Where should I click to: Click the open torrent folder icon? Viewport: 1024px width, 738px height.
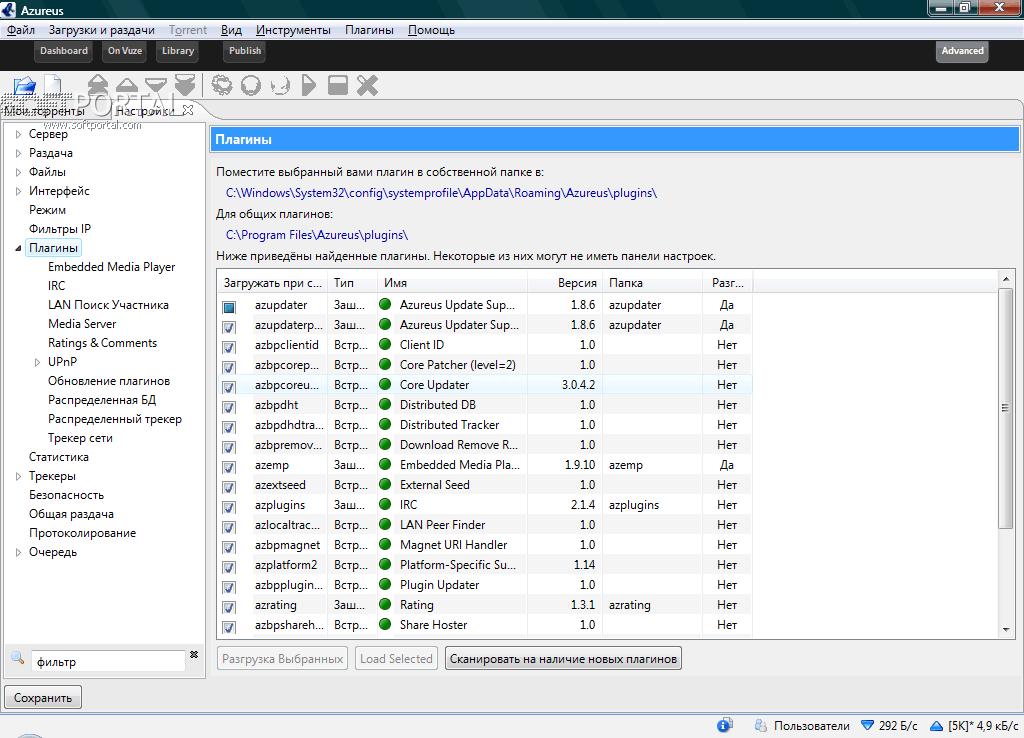point(25,86)
